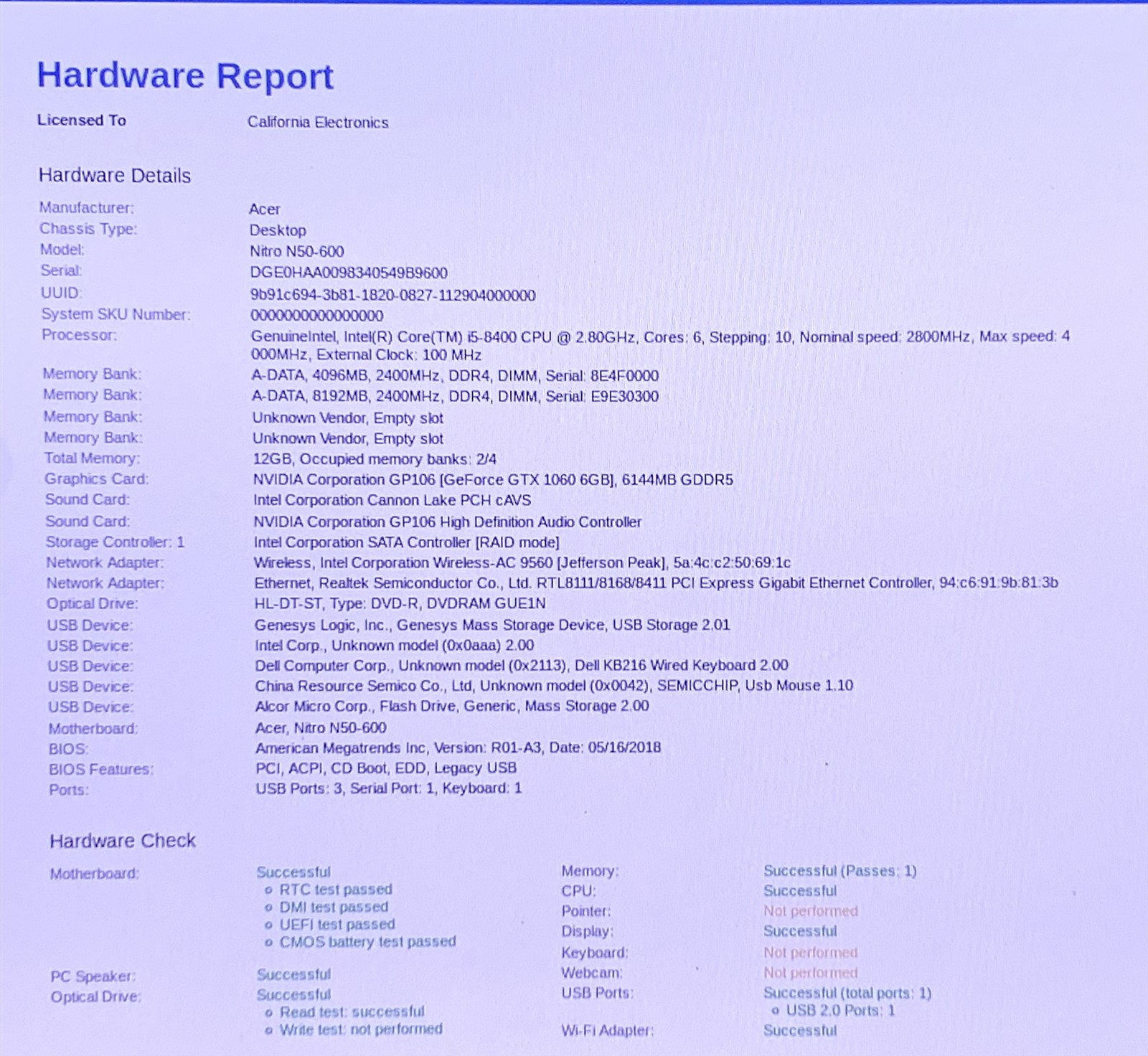Select serial number DGE0HAA0098340549B9600

pos(349,273)
